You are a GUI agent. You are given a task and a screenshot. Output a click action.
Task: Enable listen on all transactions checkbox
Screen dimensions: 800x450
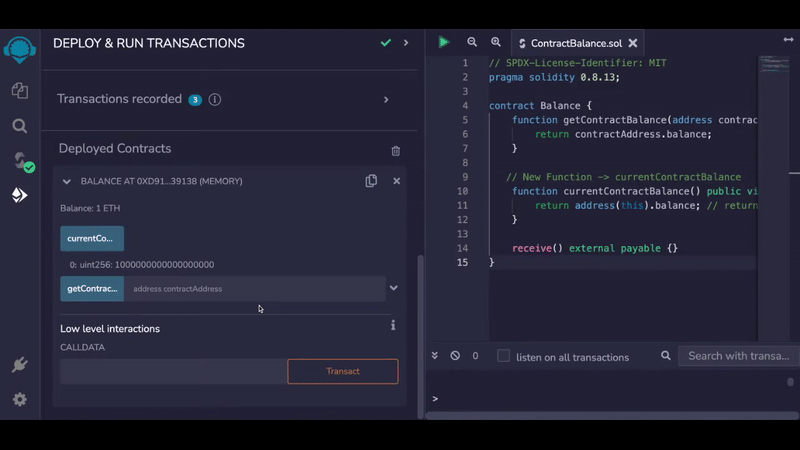[504, 356]
